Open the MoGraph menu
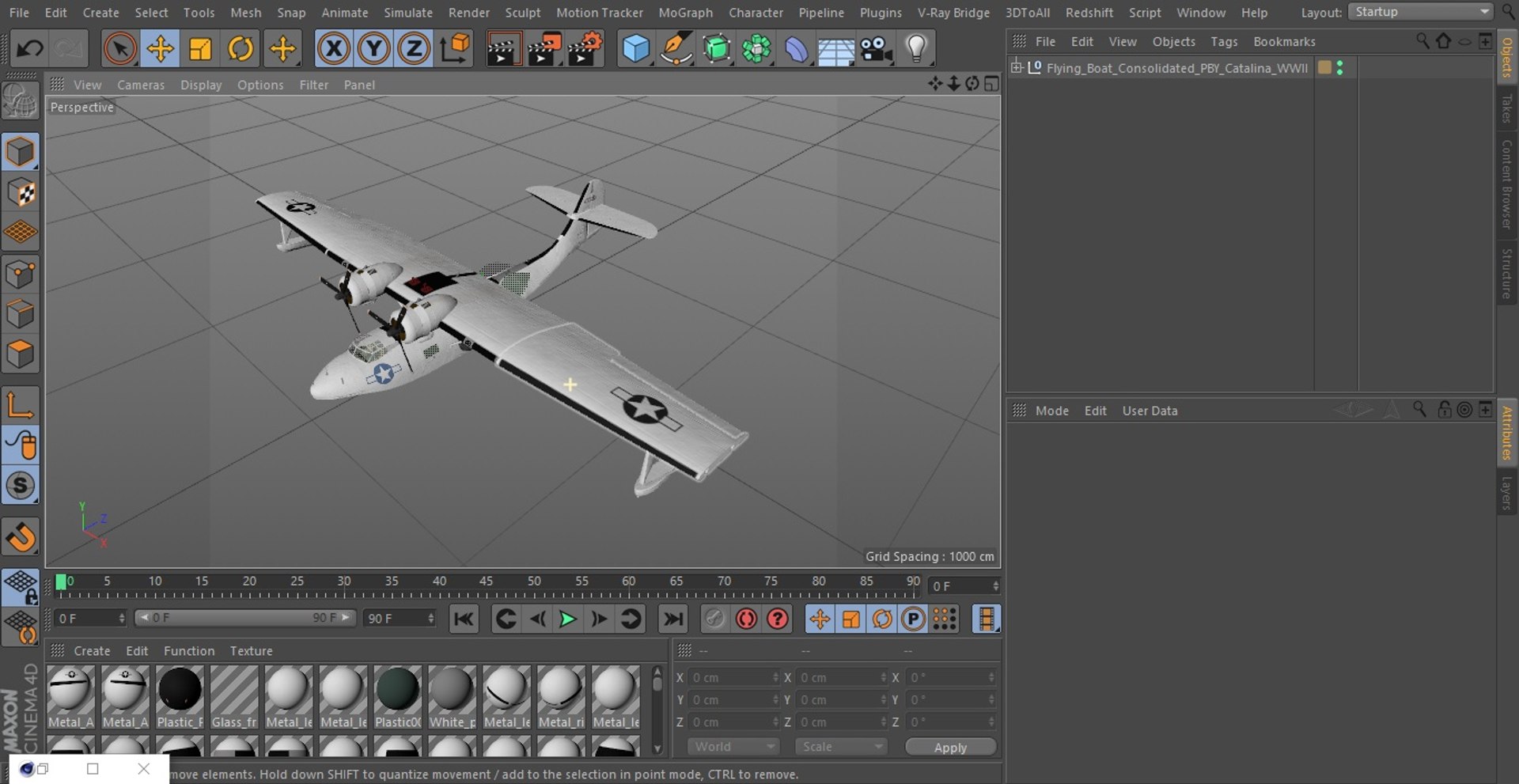This screenshot has height=784, width=1519. [685, 13]
